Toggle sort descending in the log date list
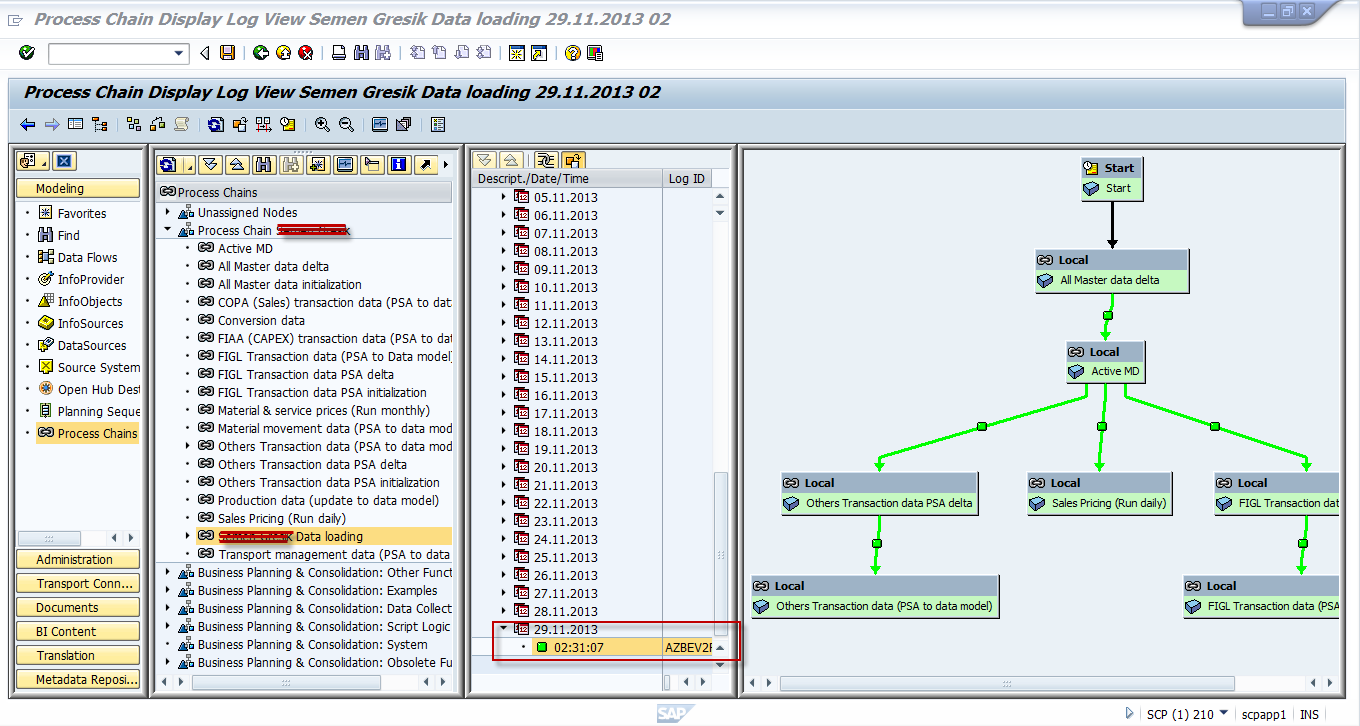 [x=482, y=160]
